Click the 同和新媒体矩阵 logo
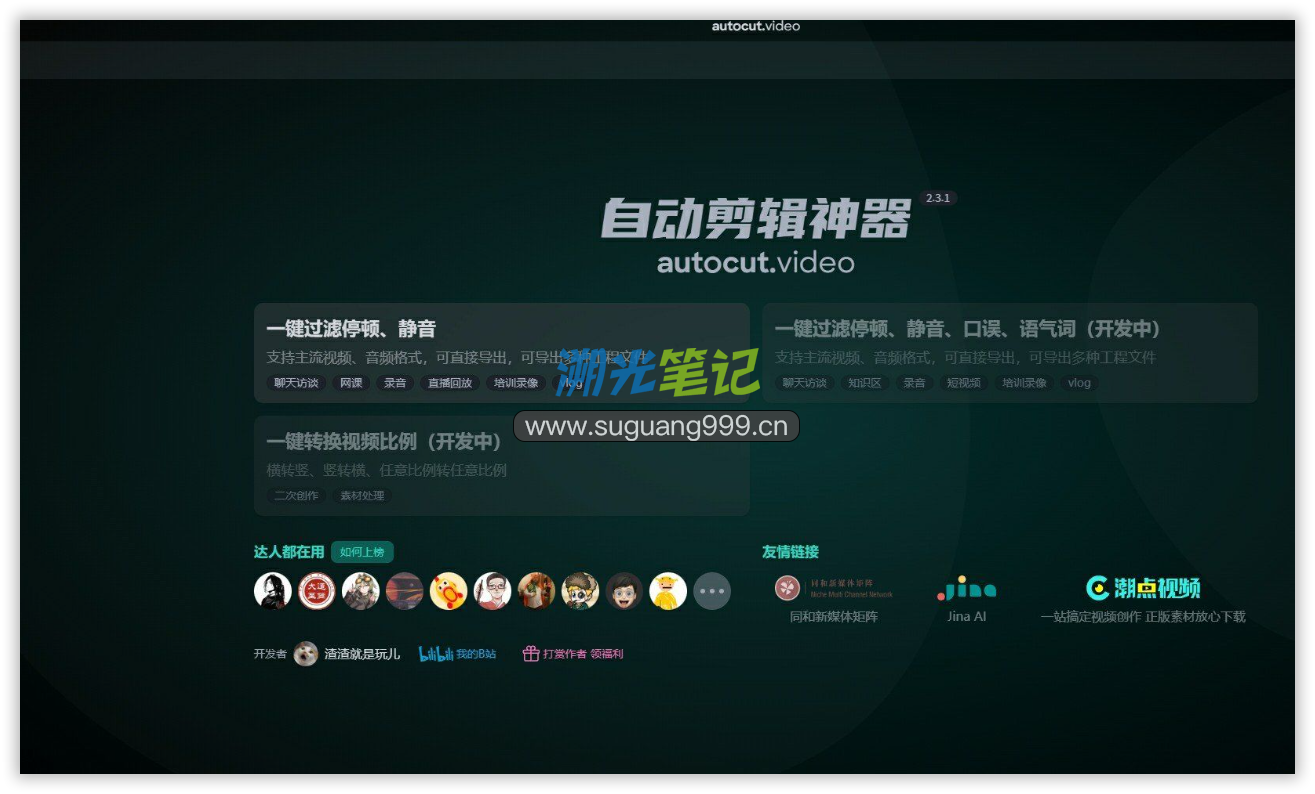 (833, 588)
